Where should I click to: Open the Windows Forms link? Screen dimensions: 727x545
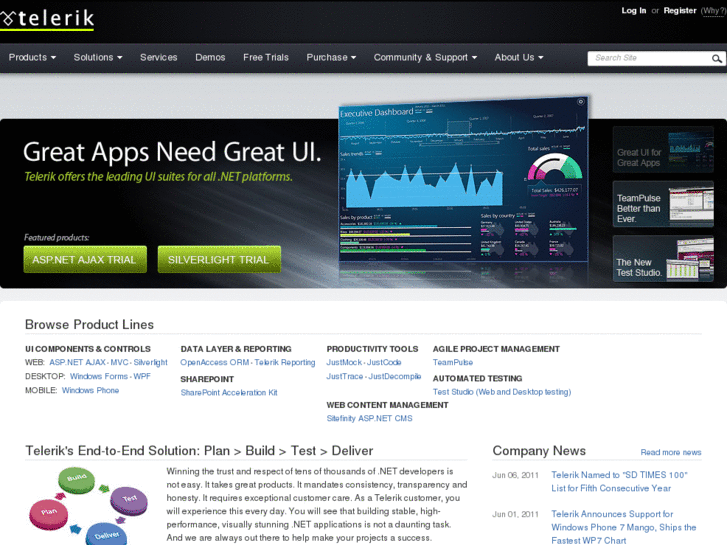[99, 376]
